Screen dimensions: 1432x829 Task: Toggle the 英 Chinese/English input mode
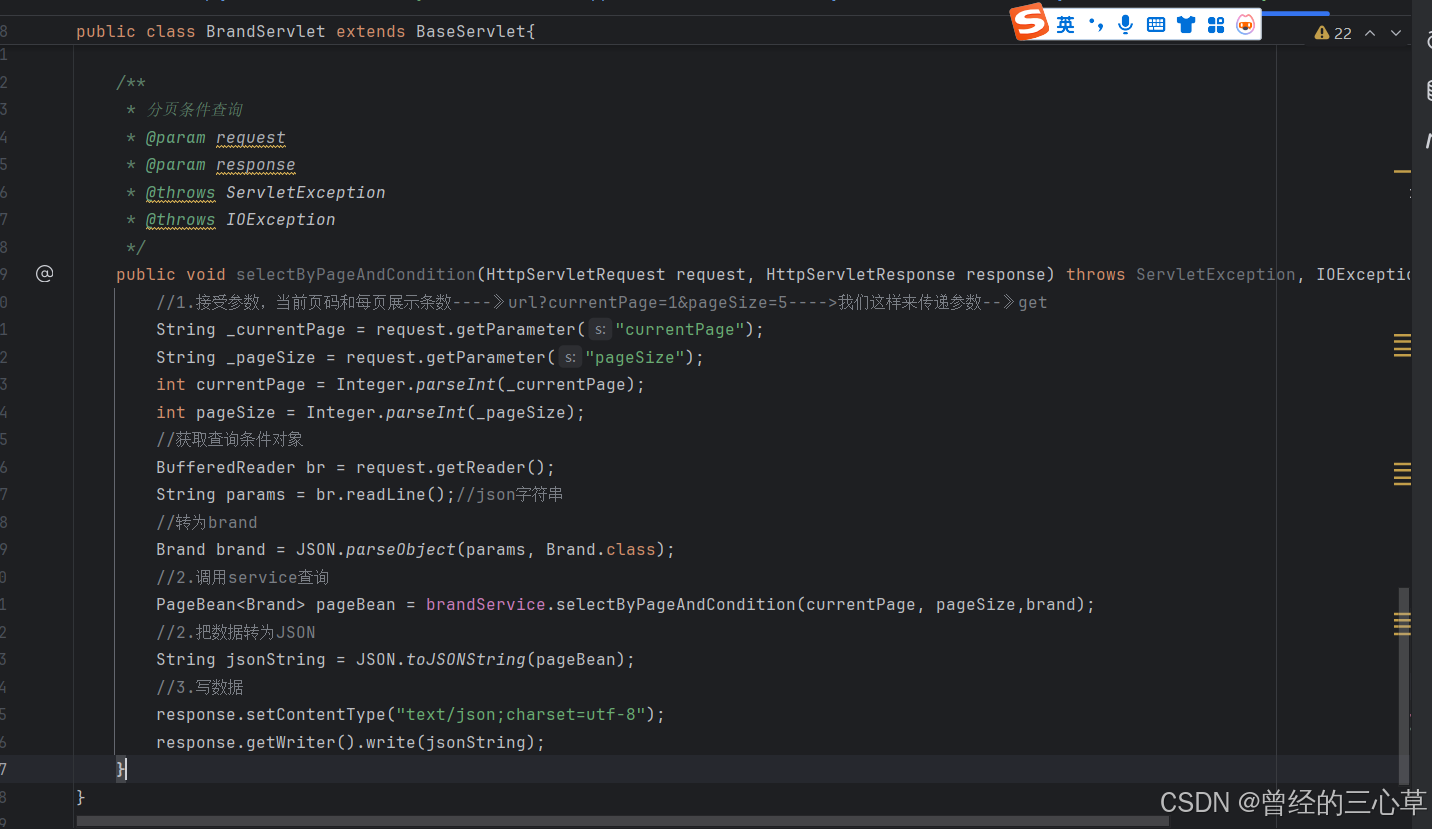pos(1066,25)
